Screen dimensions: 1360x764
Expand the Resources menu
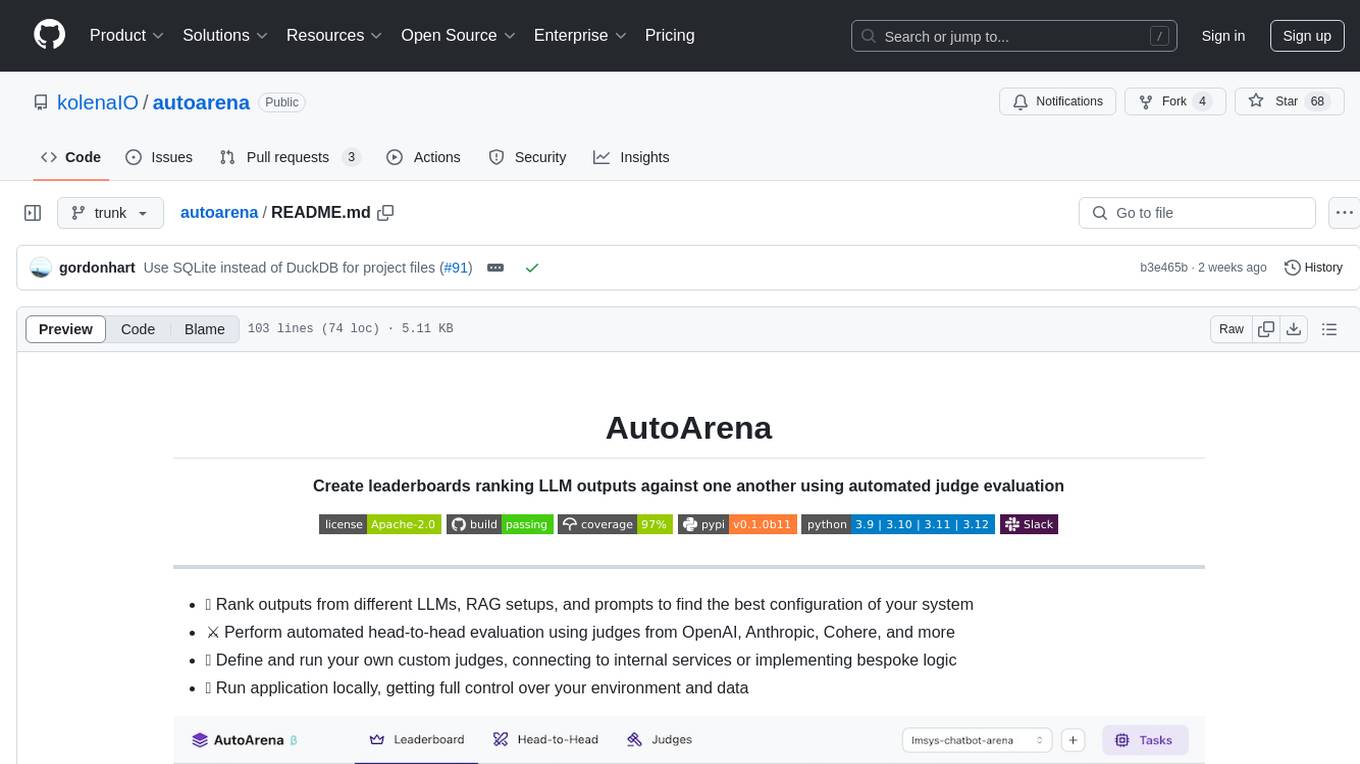tap(335, 35)
